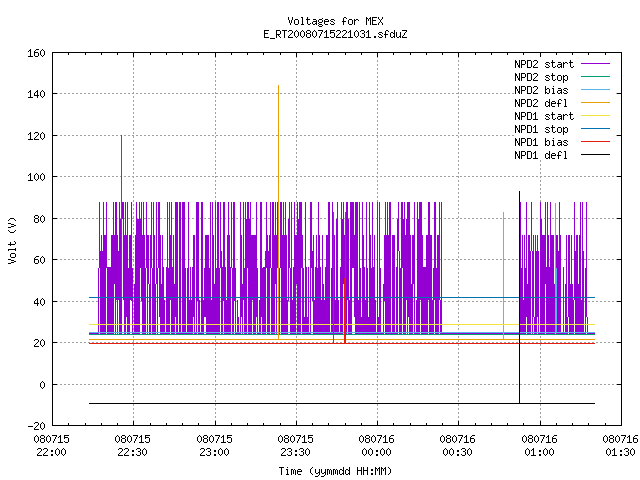
Task: Click the "NPD1 defl" legend label
Action: click(541, 156)
